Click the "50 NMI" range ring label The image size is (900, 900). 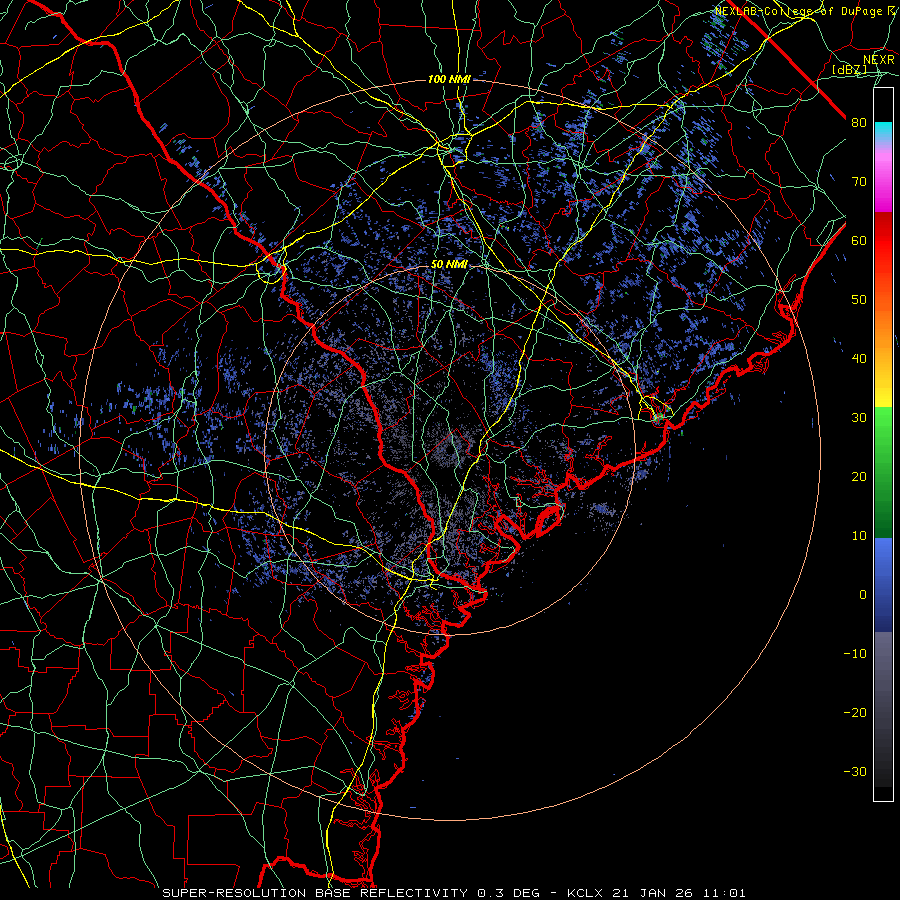449,265
